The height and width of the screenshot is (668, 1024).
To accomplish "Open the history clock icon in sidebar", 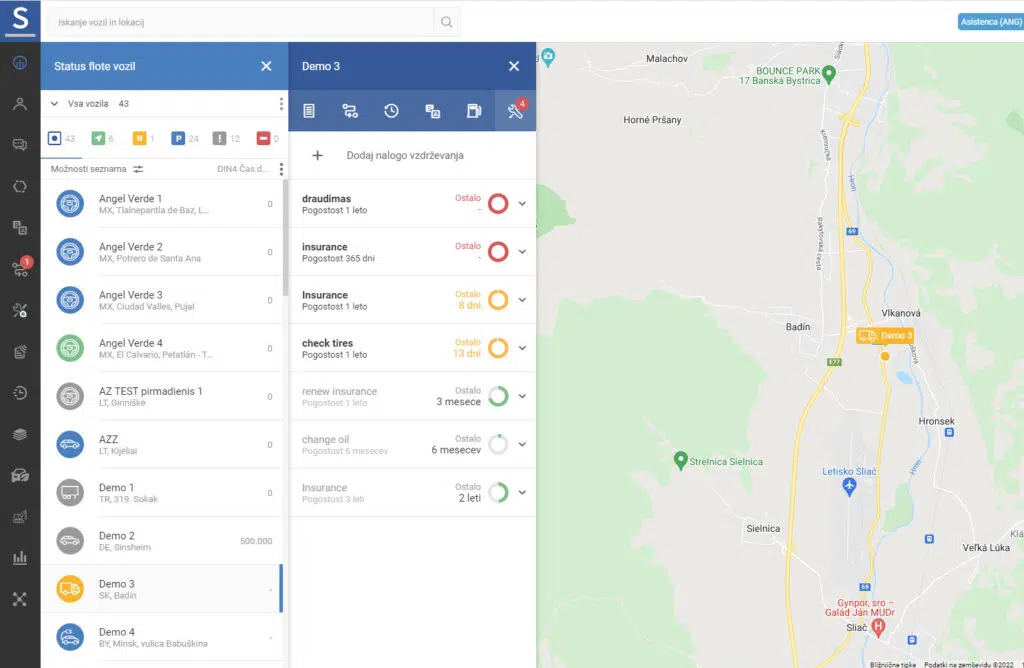I will point(20,392).
